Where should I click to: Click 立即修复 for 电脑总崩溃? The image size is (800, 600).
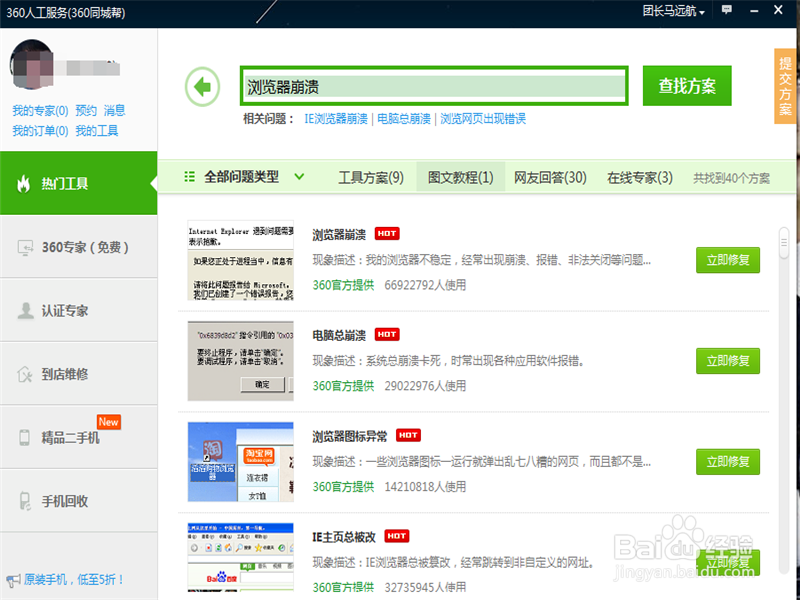728,361
